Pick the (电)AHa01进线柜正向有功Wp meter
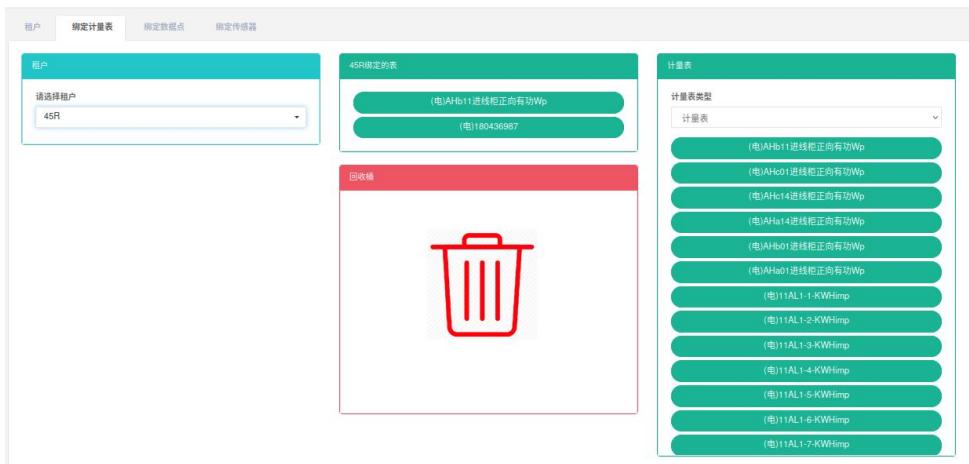969x464 pixels. click(806, 271)
